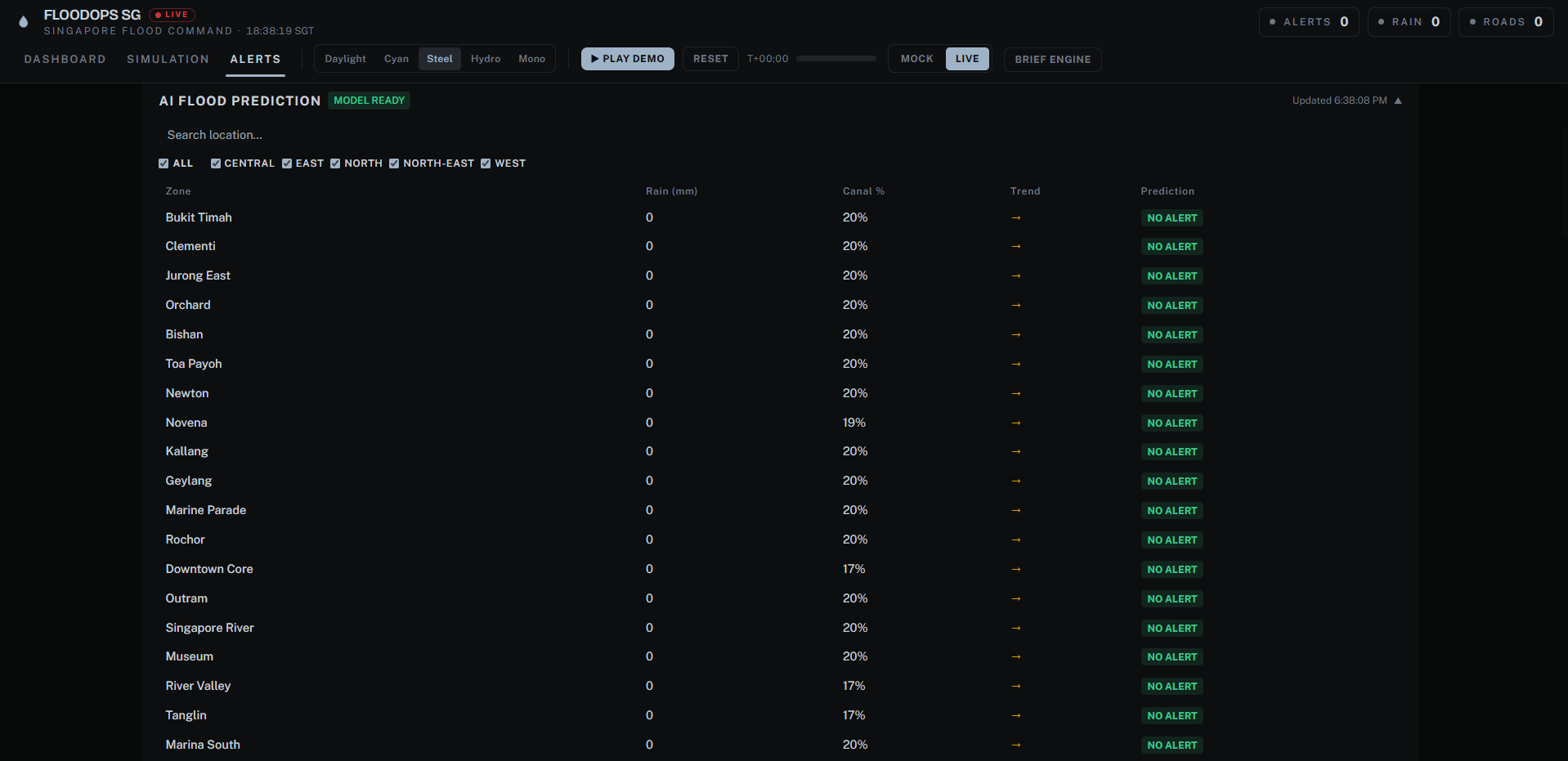Select the Steel theme
This screenshot has height=761, width=1568.
[440, 59]
